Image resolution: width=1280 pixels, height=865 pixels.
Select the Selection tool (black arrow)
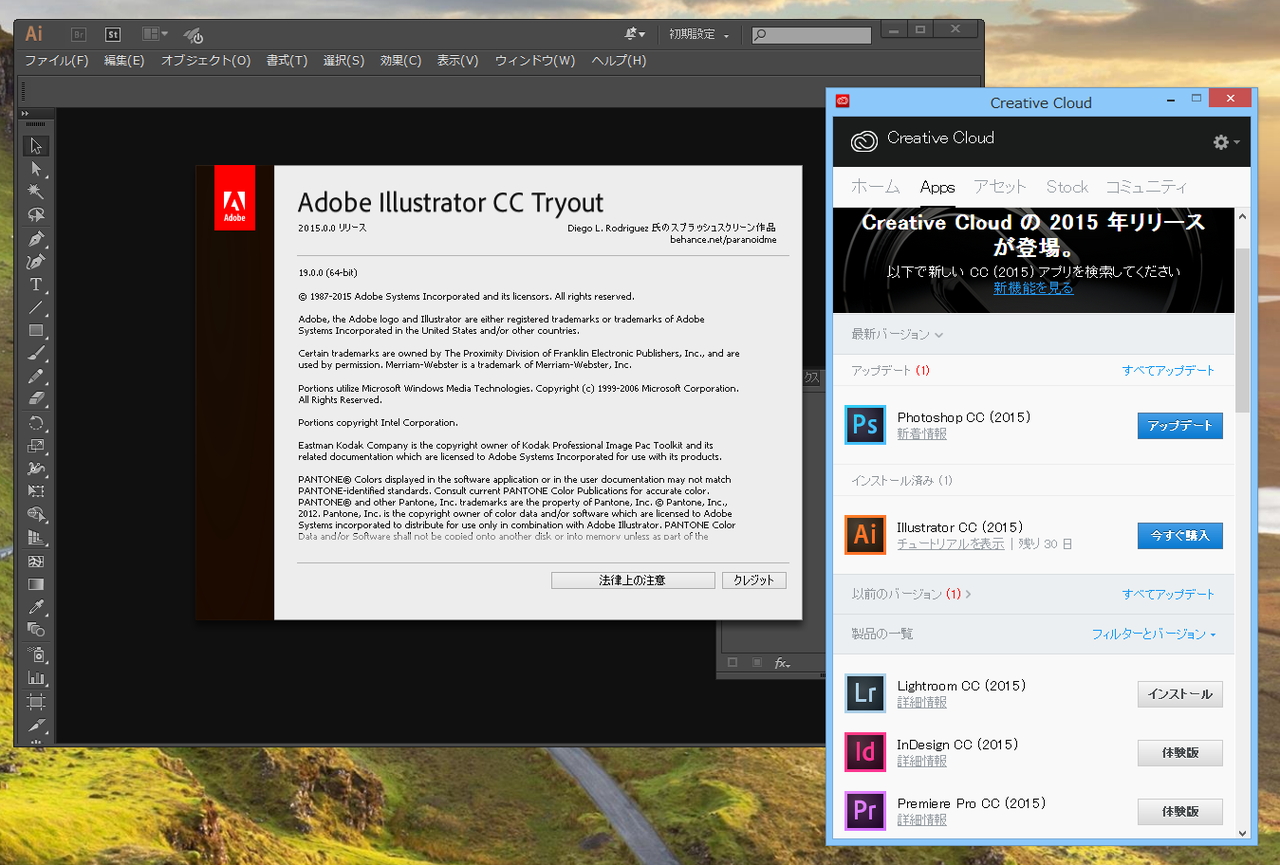point(36,146)
